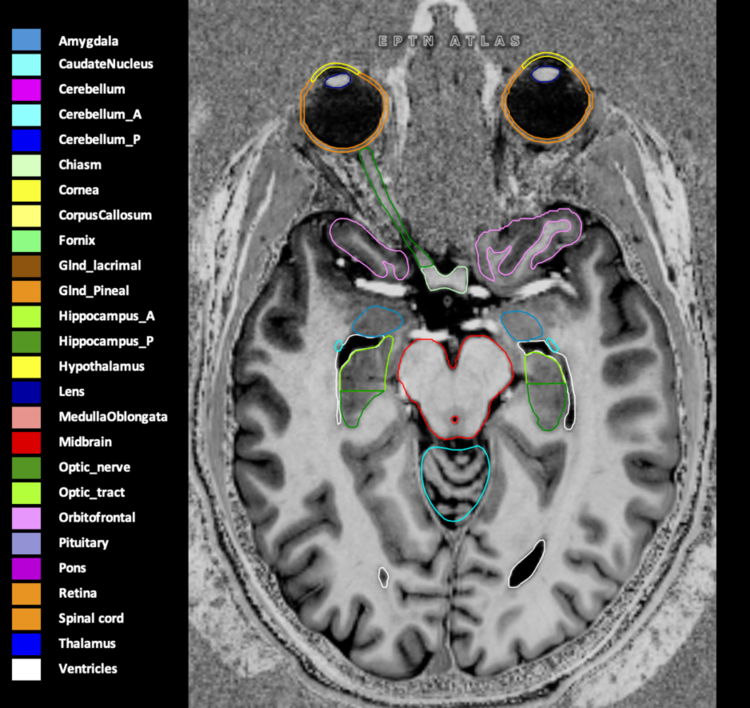This screenshot has width=750, height=708.
Task: Click the Ventricles label text
Action: pos(88,669)
